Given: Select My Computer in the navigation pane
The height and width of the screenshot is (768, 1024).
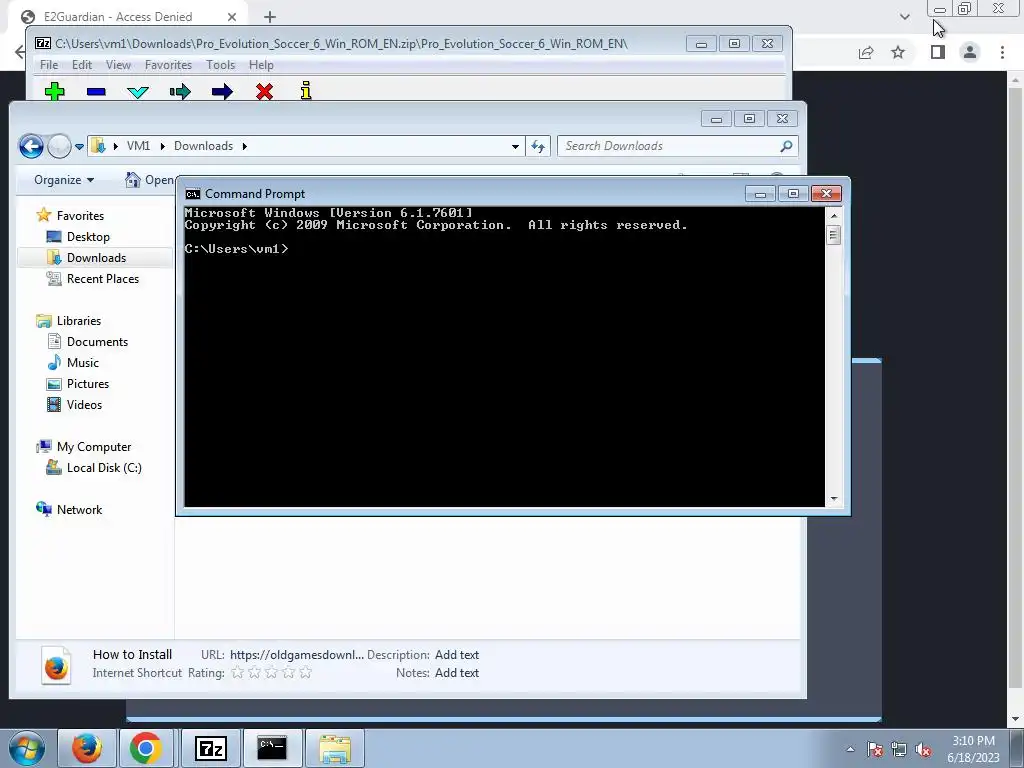Looking at the screenshot, I should click(93, 447).
